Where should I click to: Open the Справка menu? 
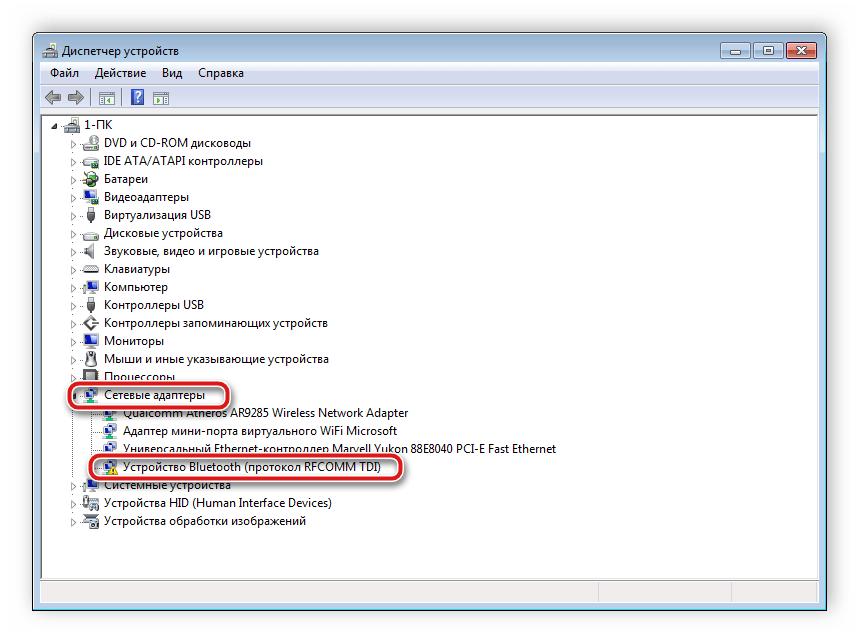click(220, 73)
